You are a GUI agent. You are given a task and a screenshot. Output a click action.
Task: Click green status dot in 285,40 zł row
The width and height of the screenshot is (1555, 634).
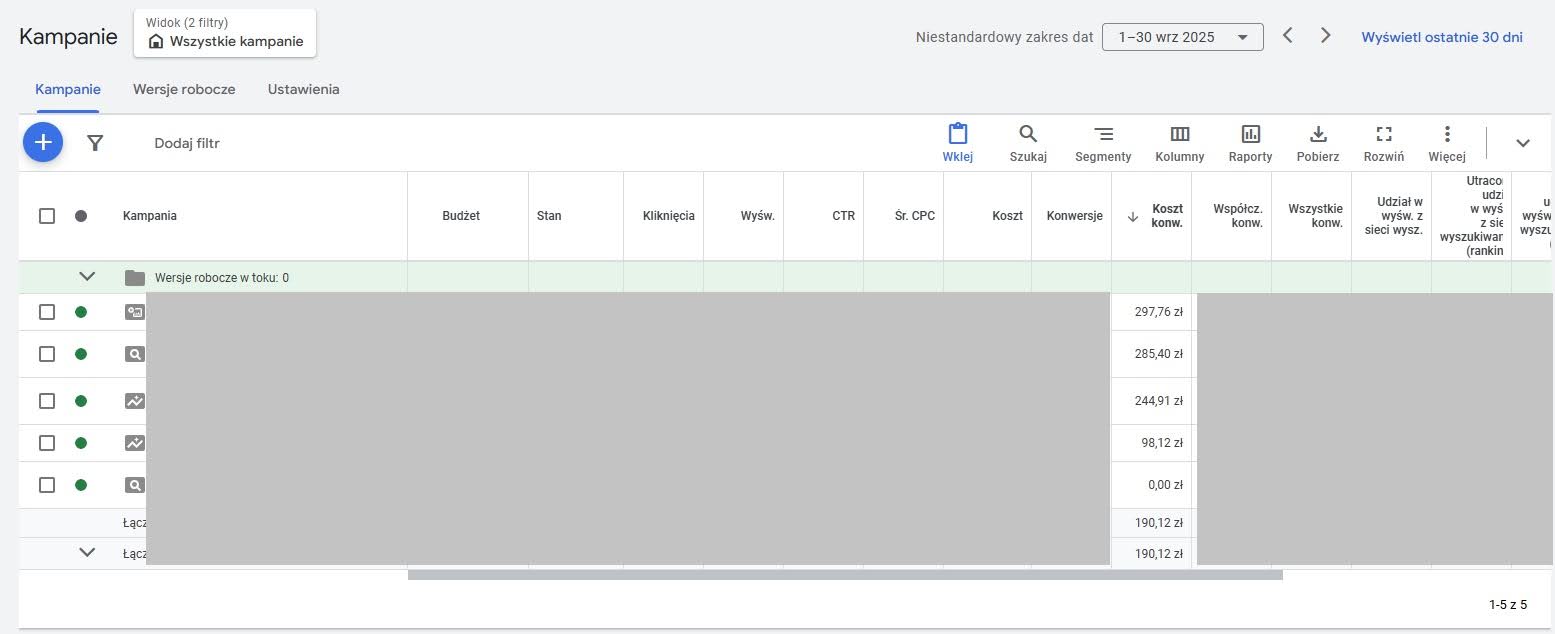[81, 354]
